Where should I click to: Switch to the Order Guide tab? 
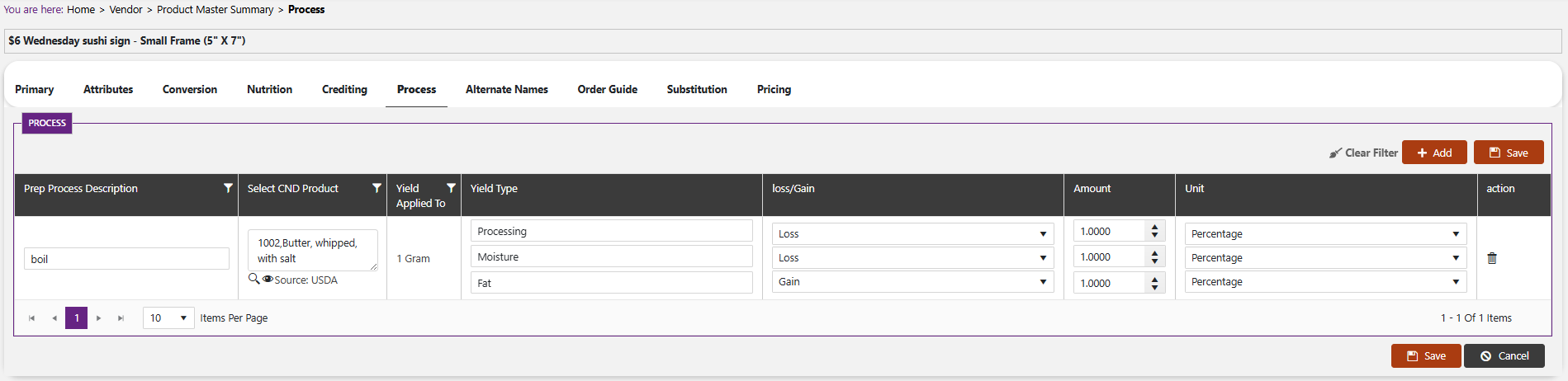tap(608, 89)
